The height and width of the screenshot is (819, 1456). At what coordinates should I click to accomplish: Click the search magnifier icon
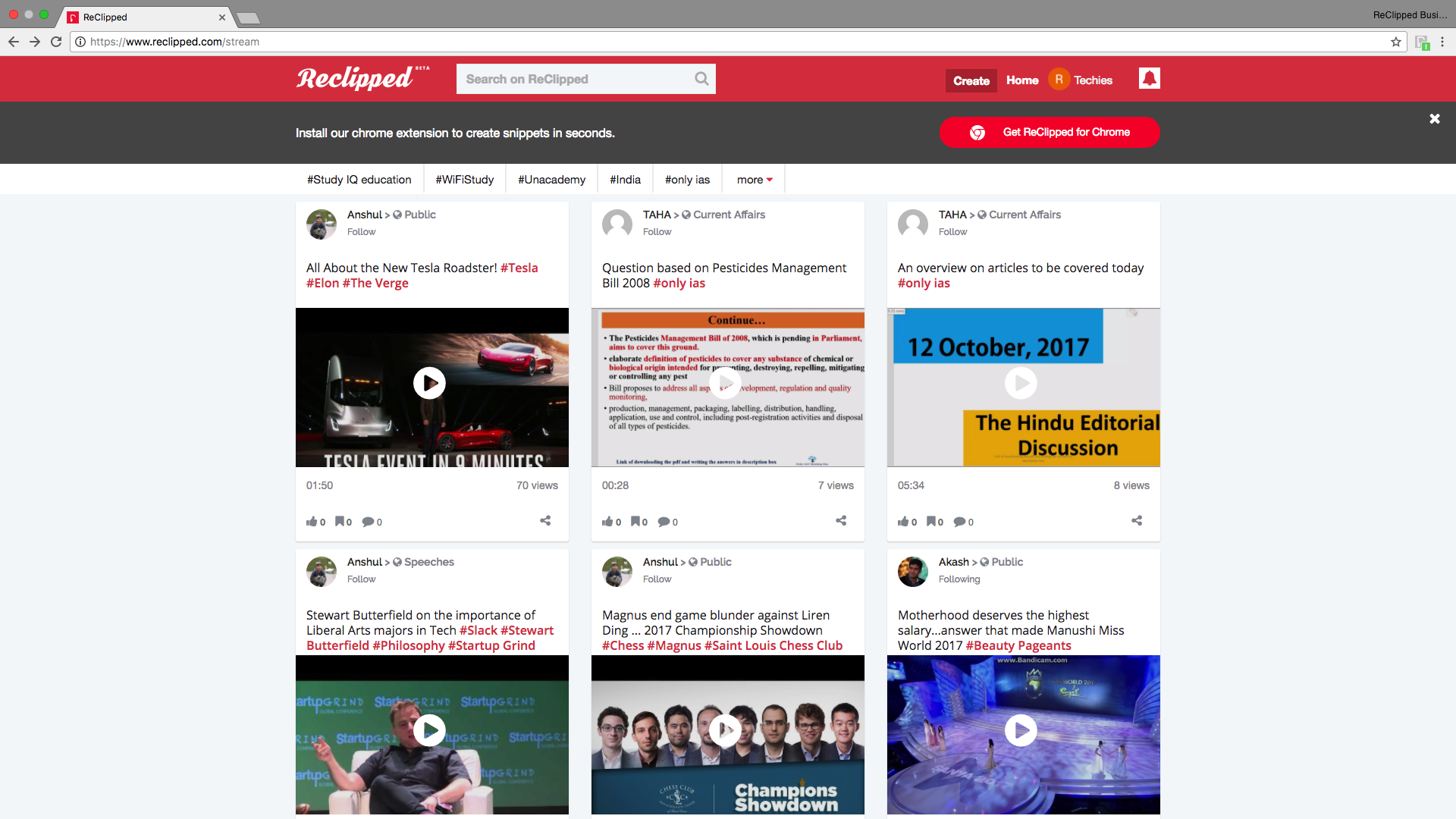(701, 79)
